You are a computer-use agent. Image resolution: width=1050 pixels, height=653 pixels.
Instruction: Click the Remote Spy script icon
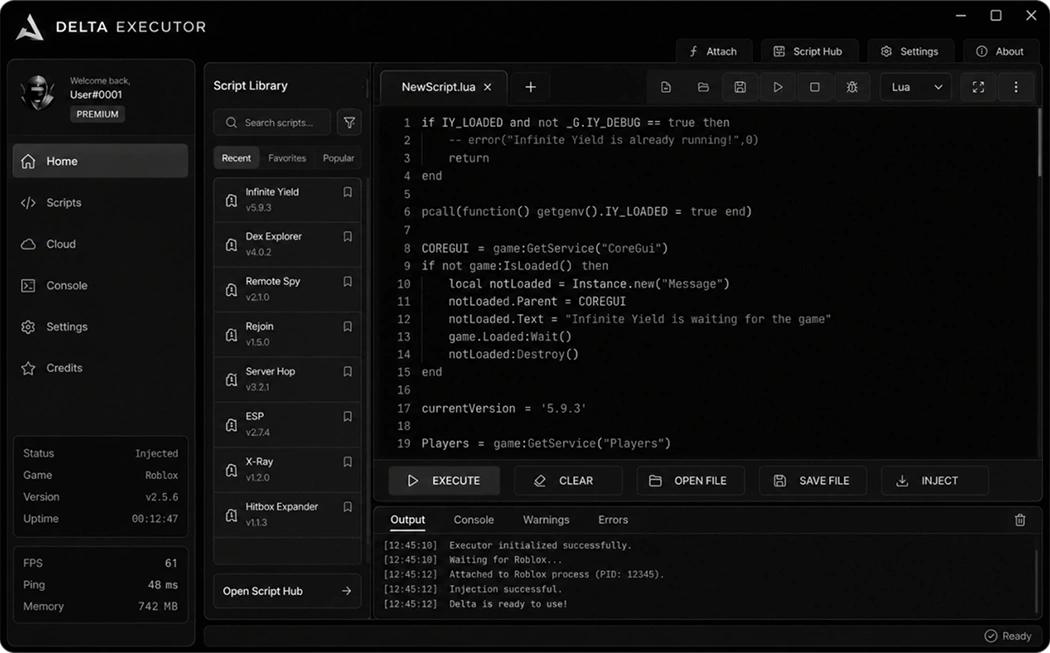pos(231,290)
